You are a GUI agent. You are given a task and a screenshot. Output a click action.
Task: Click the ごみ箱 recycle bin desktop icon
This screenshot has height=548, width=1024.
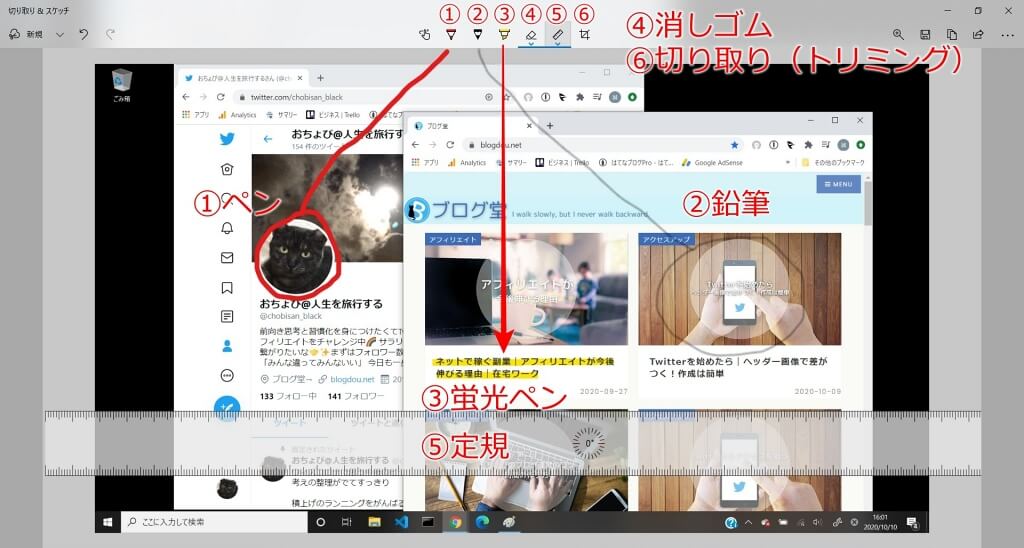coord(121,86)
